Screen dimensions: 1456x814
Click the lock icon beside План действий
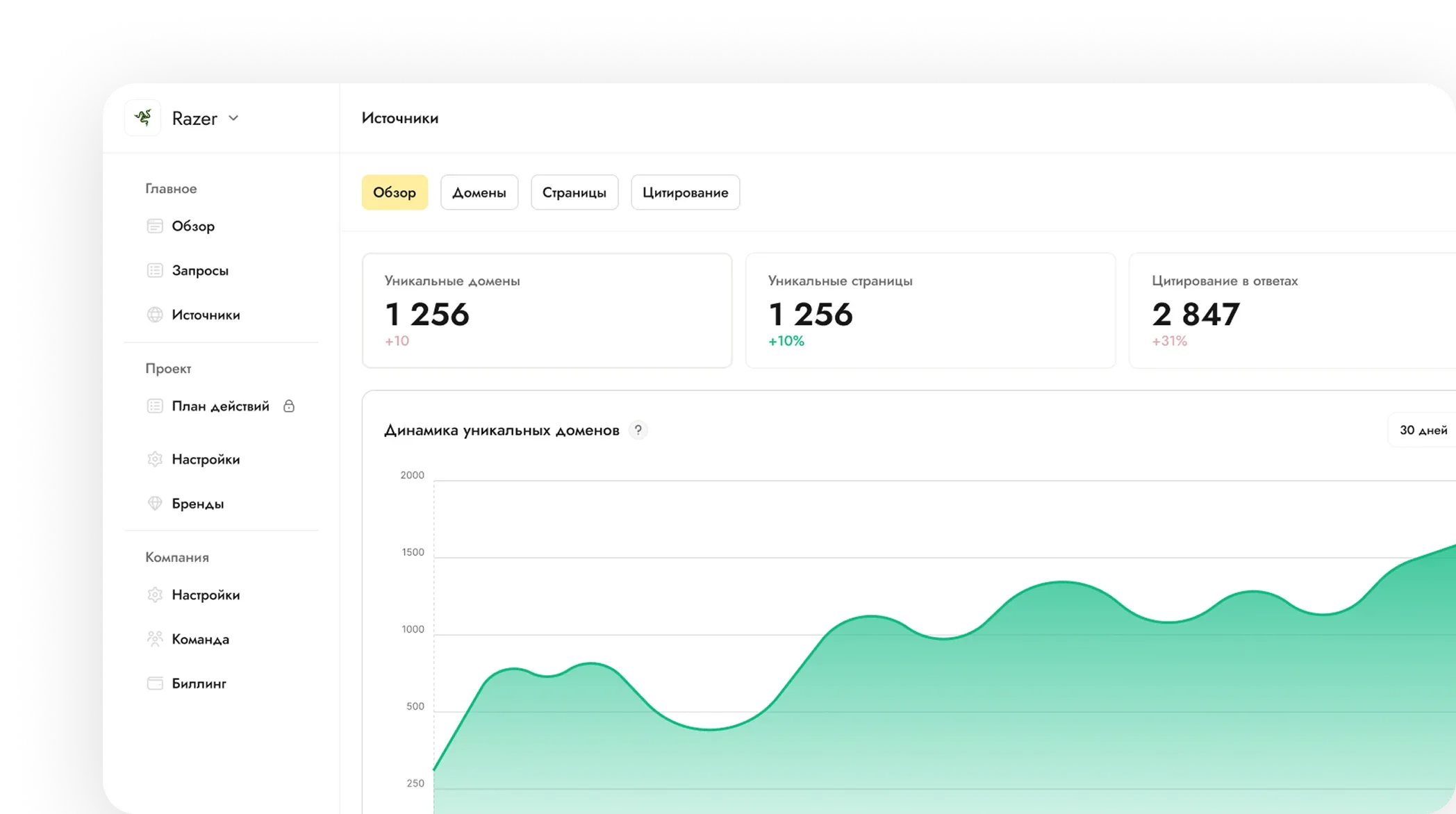(x=289, y=406)
